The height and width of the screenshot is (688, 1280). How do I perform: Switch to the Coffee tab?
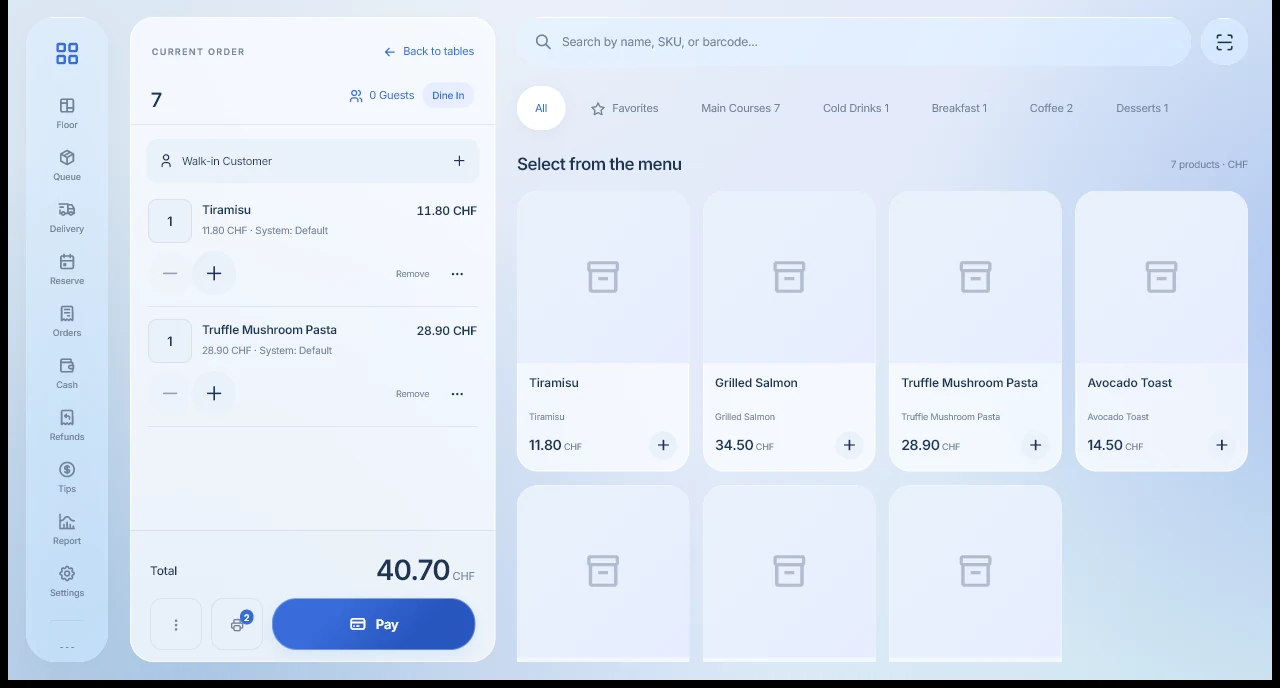(x=1051, y=108)
